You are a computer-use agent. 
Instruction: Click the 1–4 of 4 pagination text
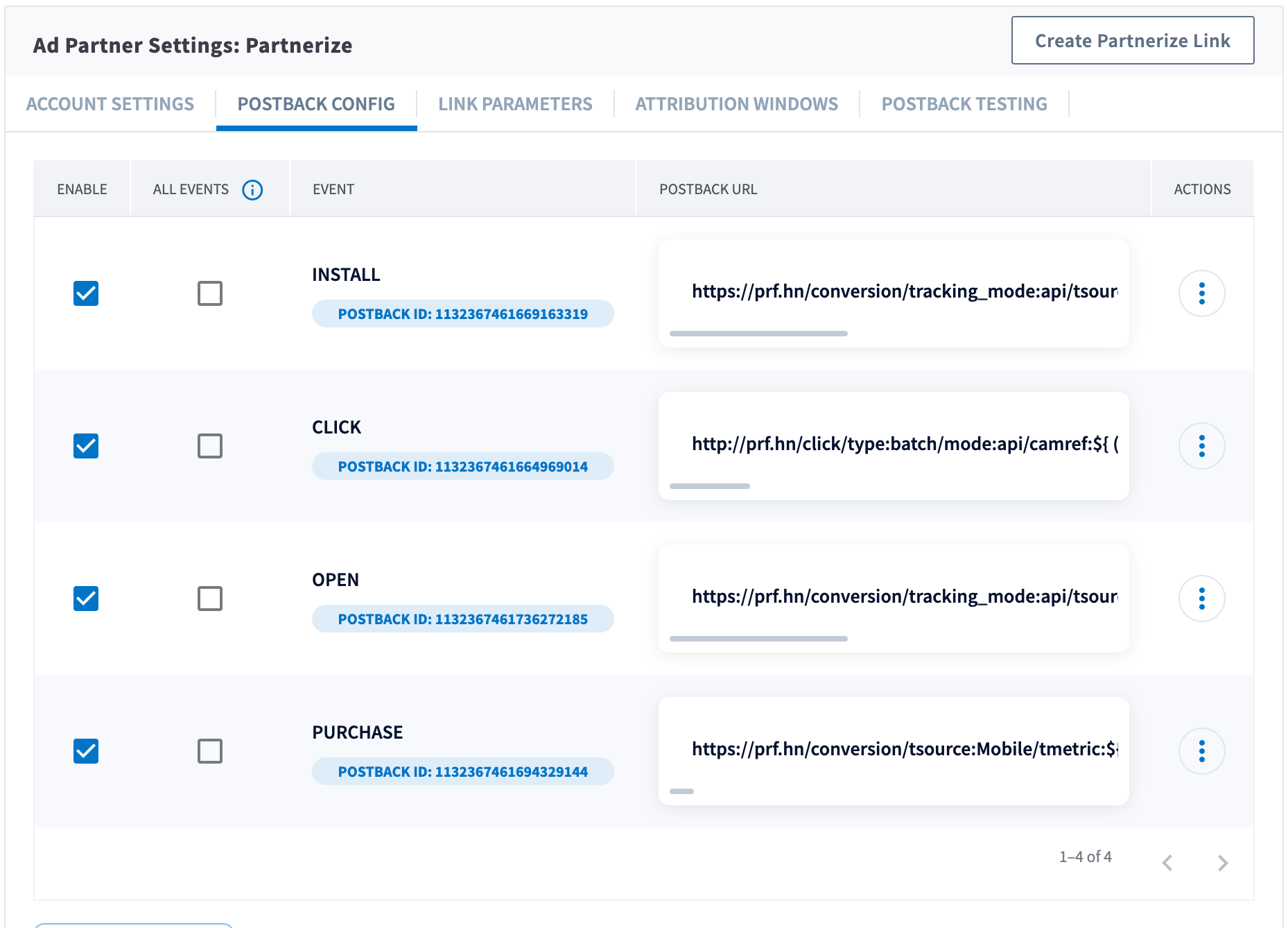click(1085, 857)
